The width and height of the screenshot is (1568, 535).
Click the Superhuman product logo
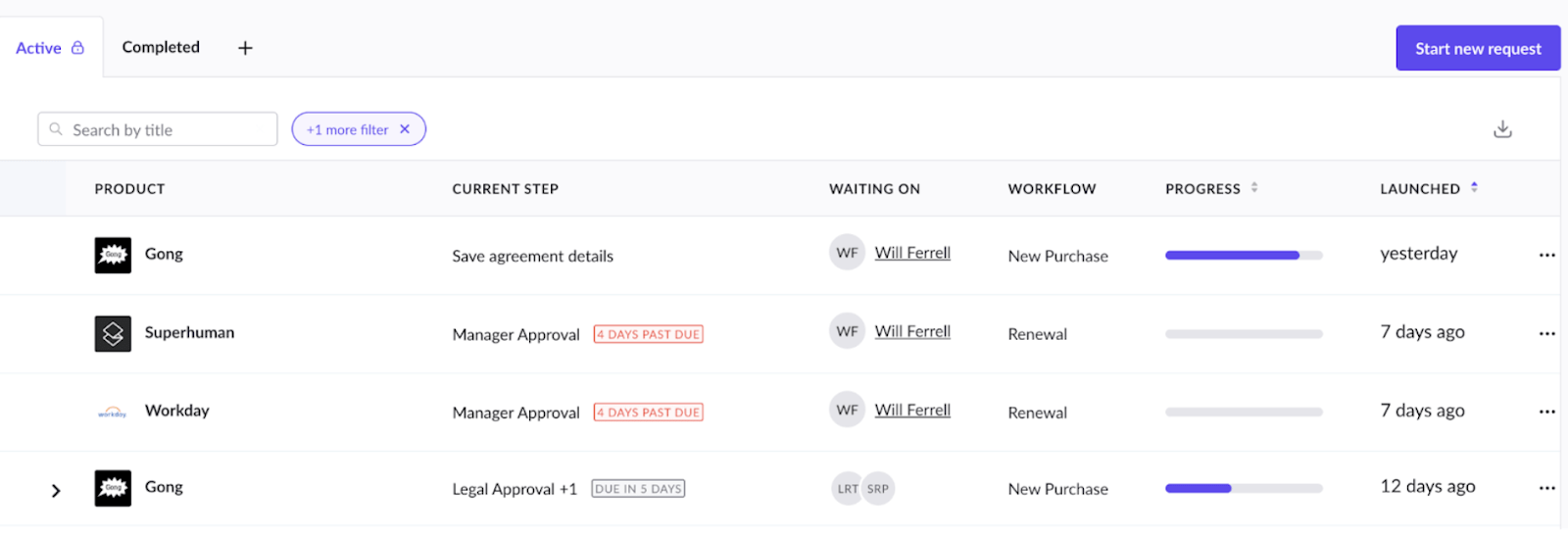click(x=113, y=333)
